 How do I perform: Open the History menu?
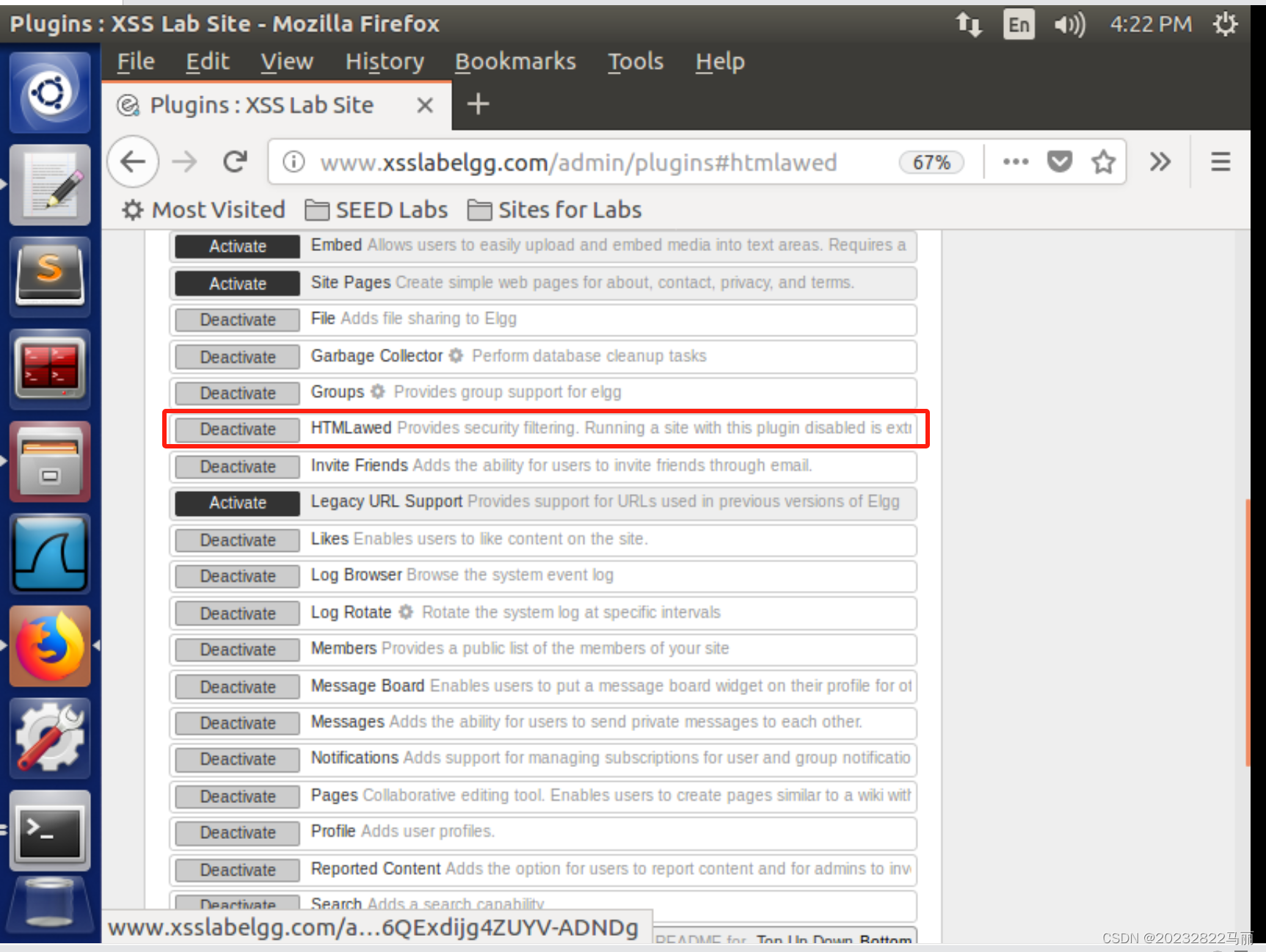pos(385,62)
